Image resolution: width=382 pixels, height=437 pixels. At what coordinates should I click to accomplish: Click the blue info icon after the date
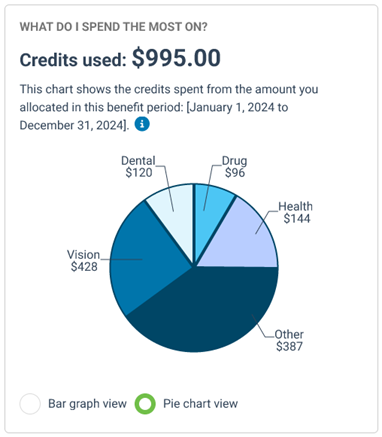click(142, 124)
